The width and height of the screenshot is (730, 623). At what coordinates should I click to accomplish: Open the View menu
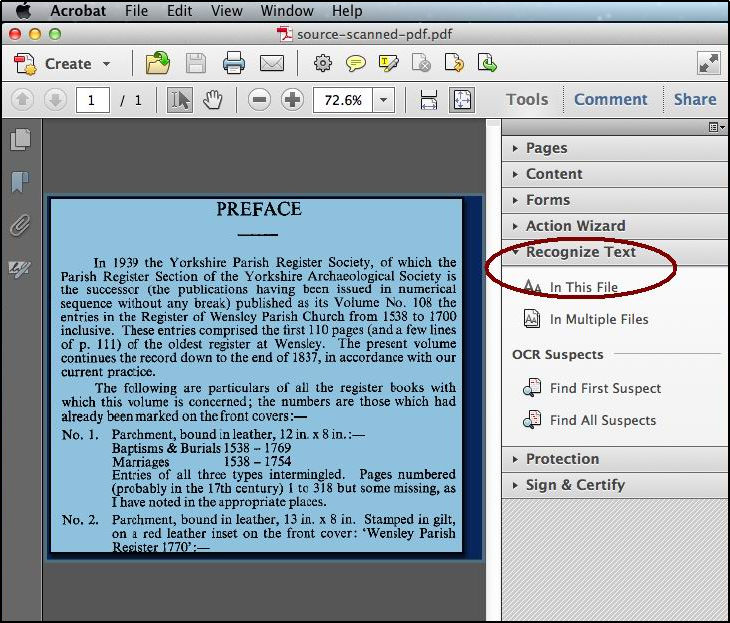[x=226, y=11]
